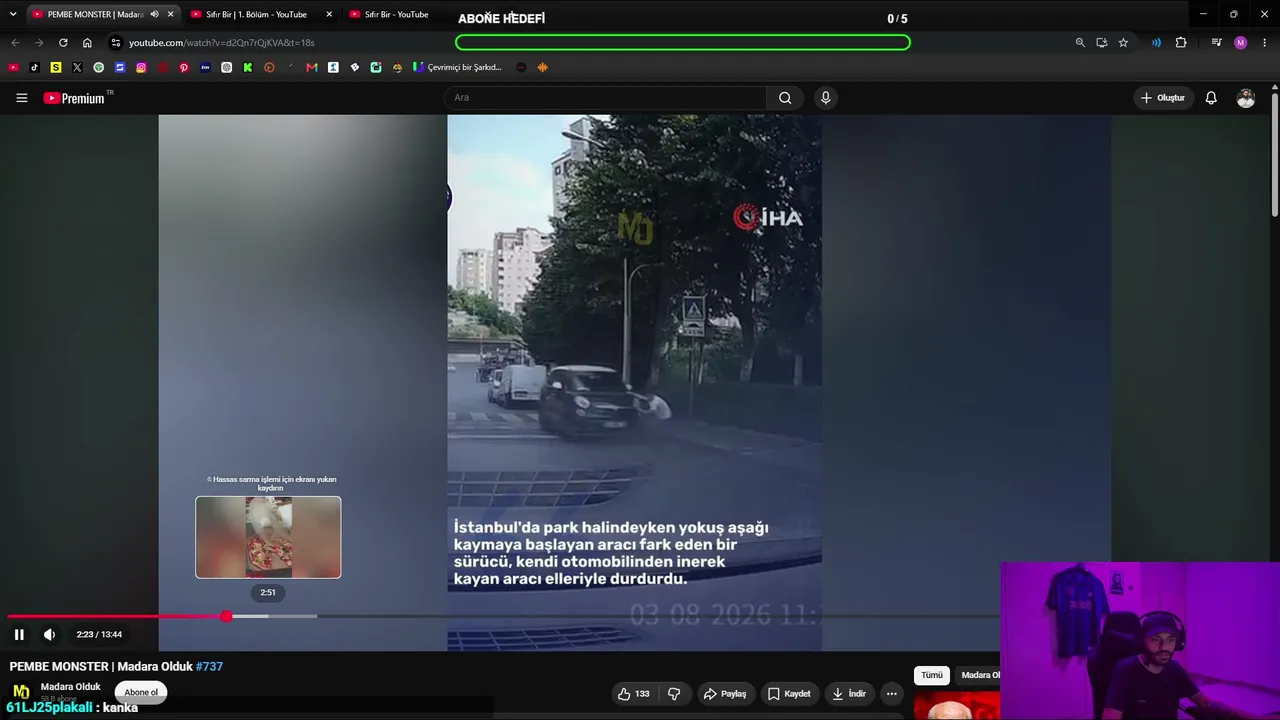Screen dimensions: 1280x720
Task: Dislike the video with thumbs down
Action: pos(674,694)
